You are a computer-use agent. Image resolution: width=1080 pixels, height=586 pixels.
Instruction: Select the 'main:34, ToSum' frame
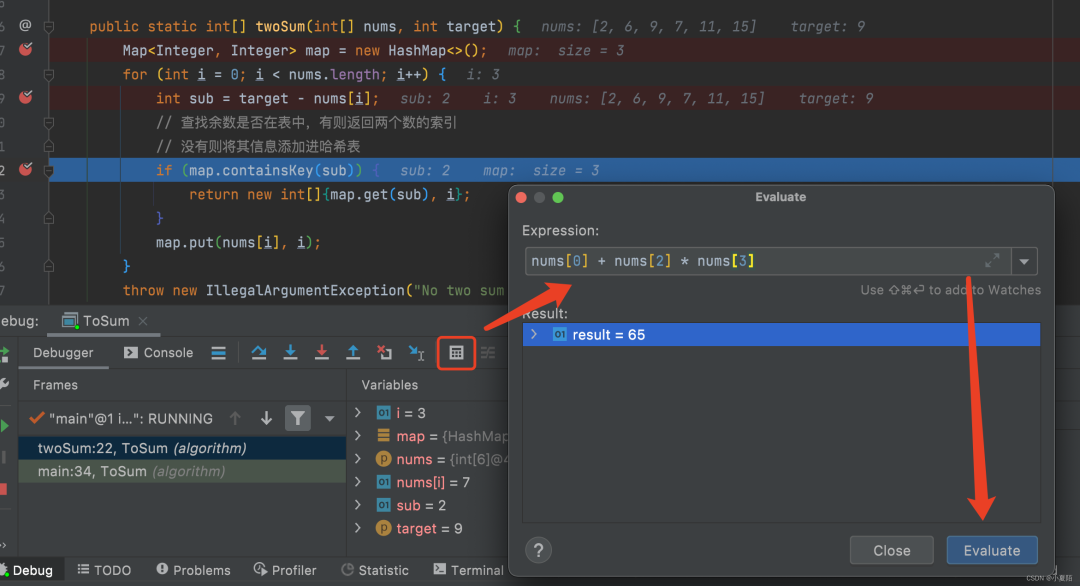tap(183, 471)
